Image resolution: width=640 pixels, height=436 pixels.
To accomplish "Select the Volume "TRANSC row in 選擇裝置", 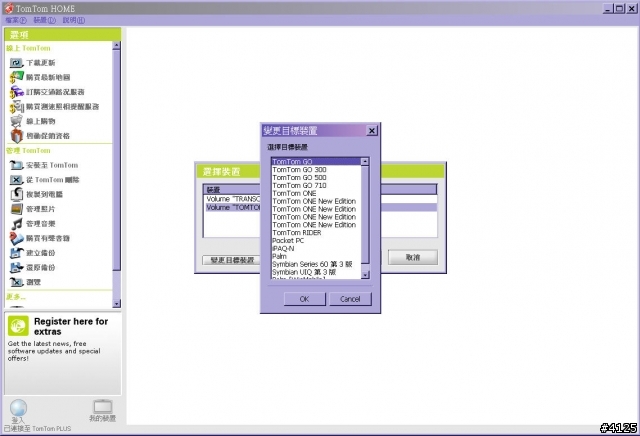I will (232, 199).
